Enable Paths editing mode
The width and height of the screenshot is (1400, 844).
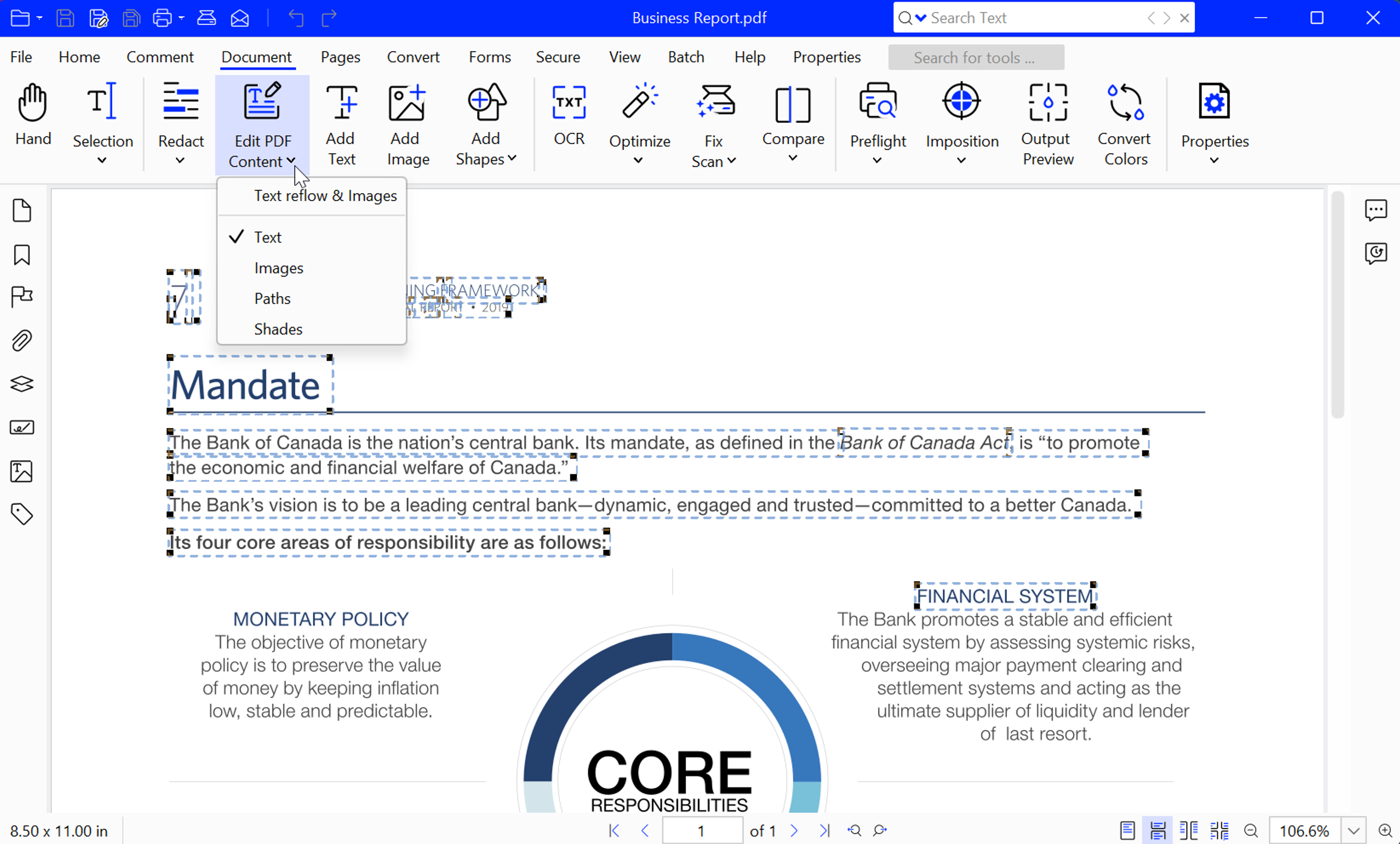click(x=311, y=298)
